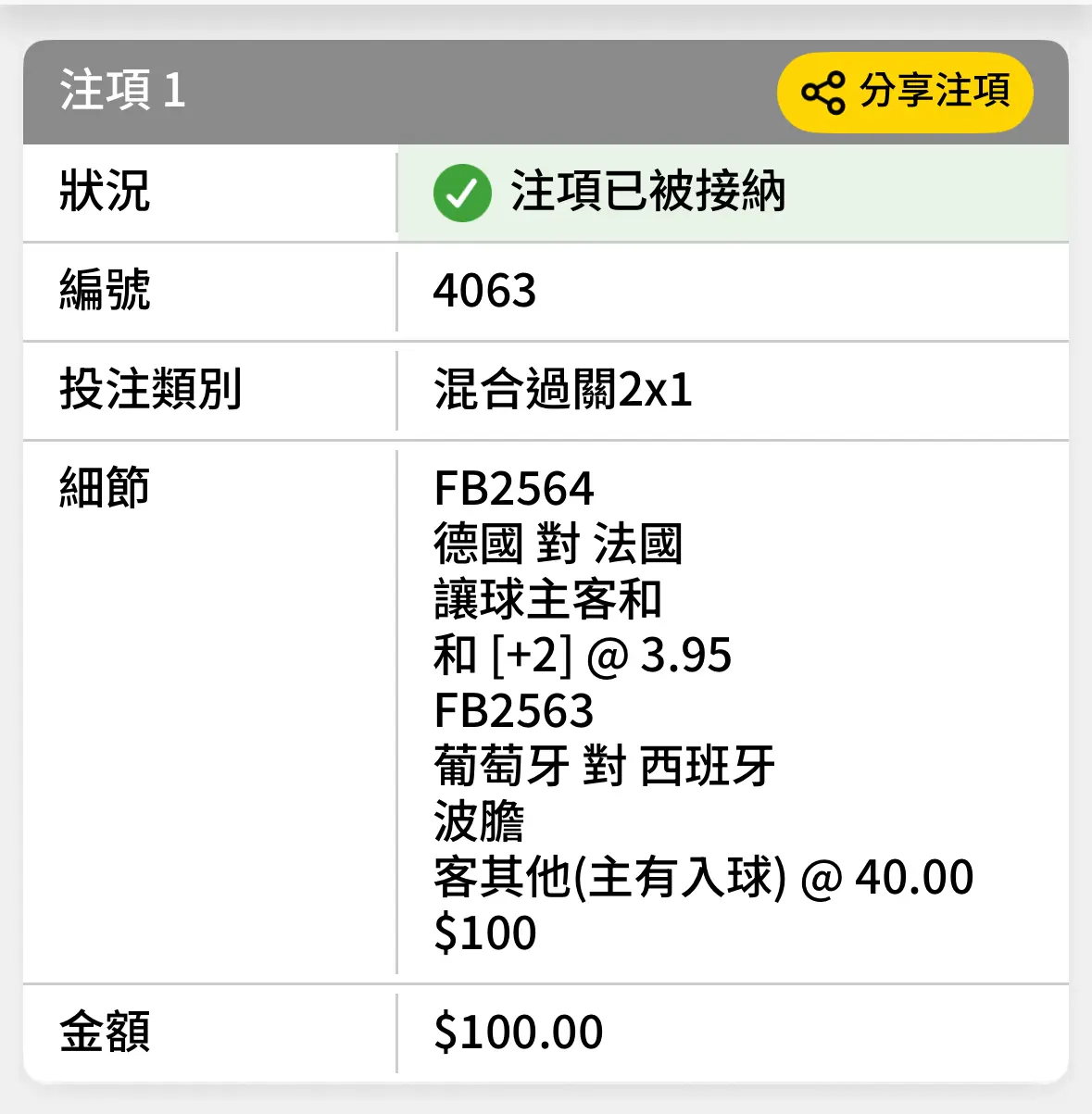The image size is (1092, 1114).
Task: Click the green checkmark accepted icon
Action: 462,193
